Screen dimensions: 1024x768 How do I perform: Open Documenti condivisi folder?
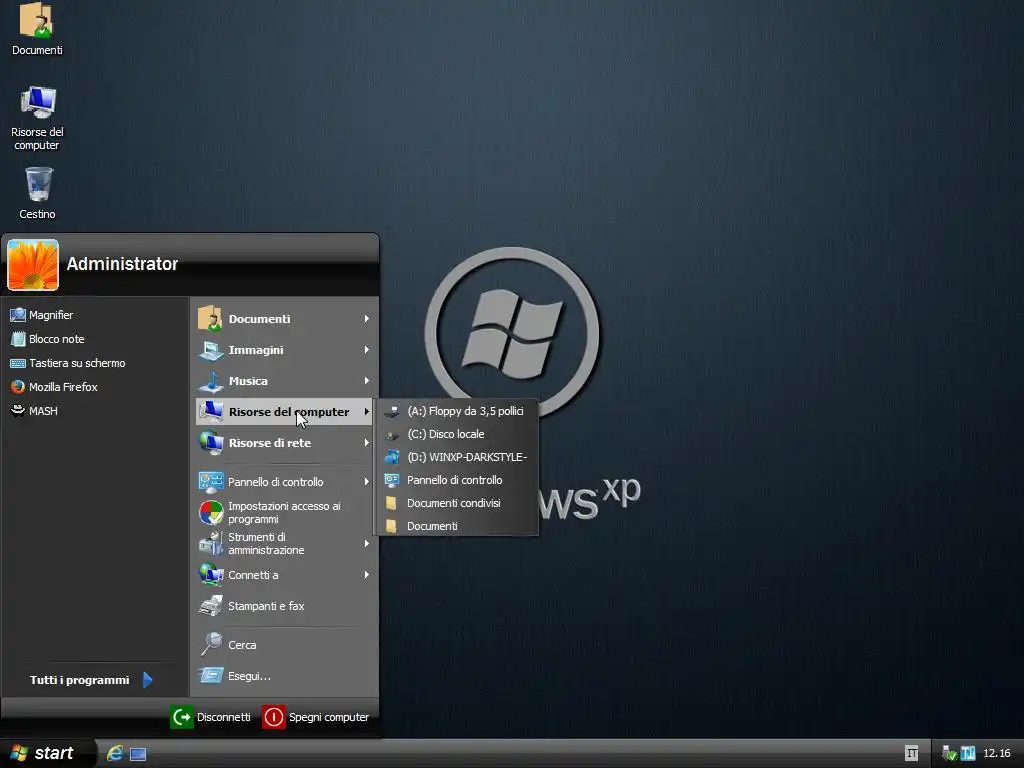456,503
